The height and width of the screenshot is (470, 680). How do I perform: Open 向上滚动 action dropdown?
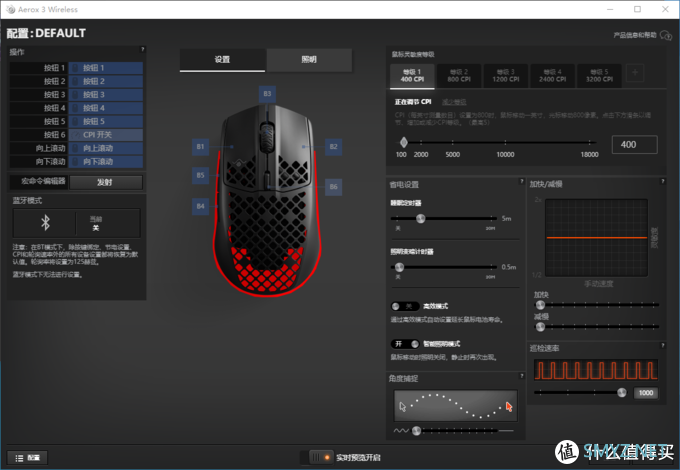pos(106,149)
